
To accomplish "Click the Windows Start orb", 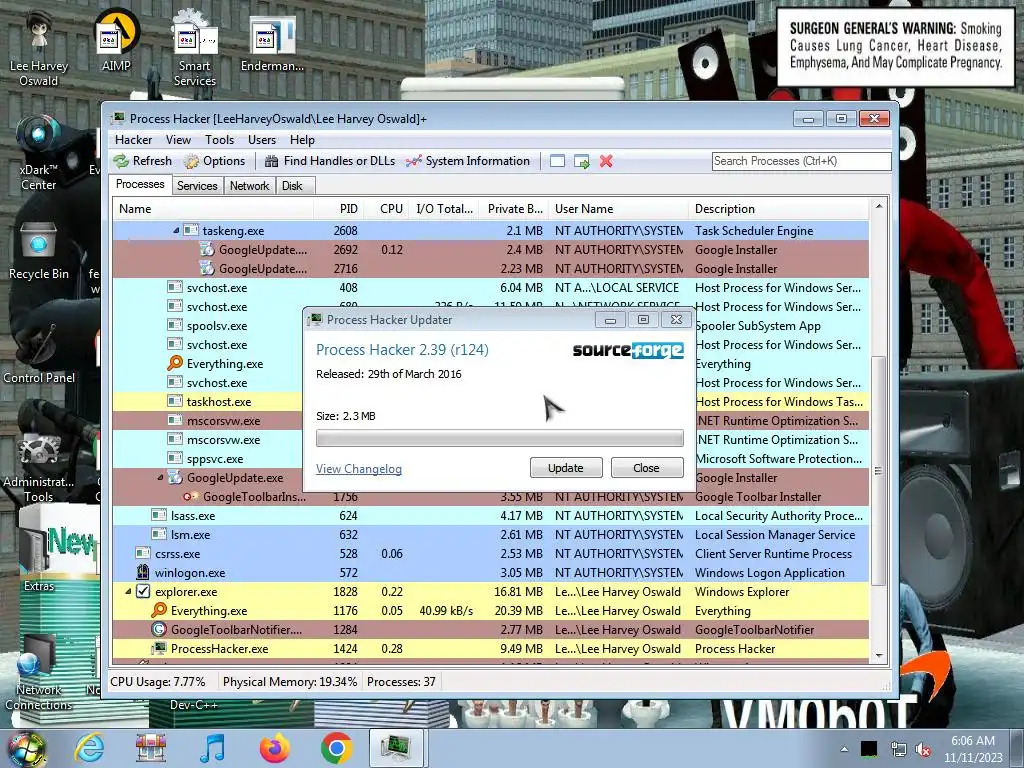I will [x=26, y=750].
